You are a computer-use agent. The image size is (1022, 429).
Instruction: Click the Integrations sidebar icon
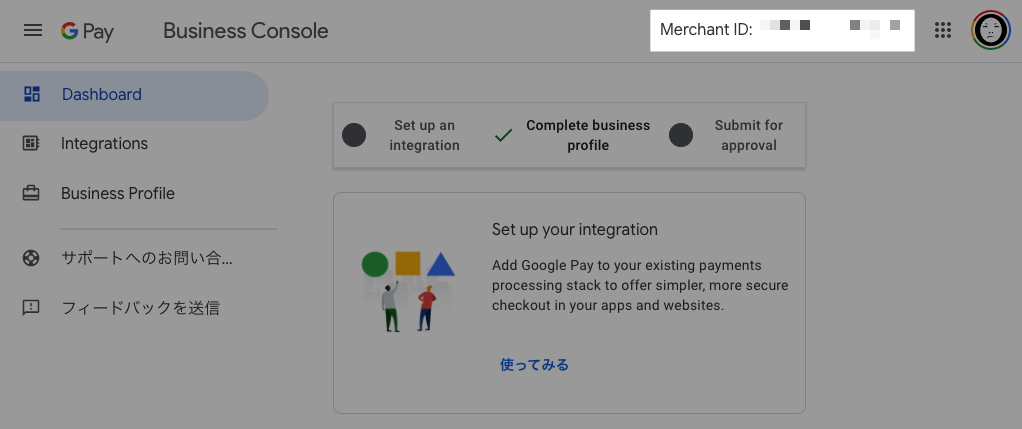coord(31,143)
